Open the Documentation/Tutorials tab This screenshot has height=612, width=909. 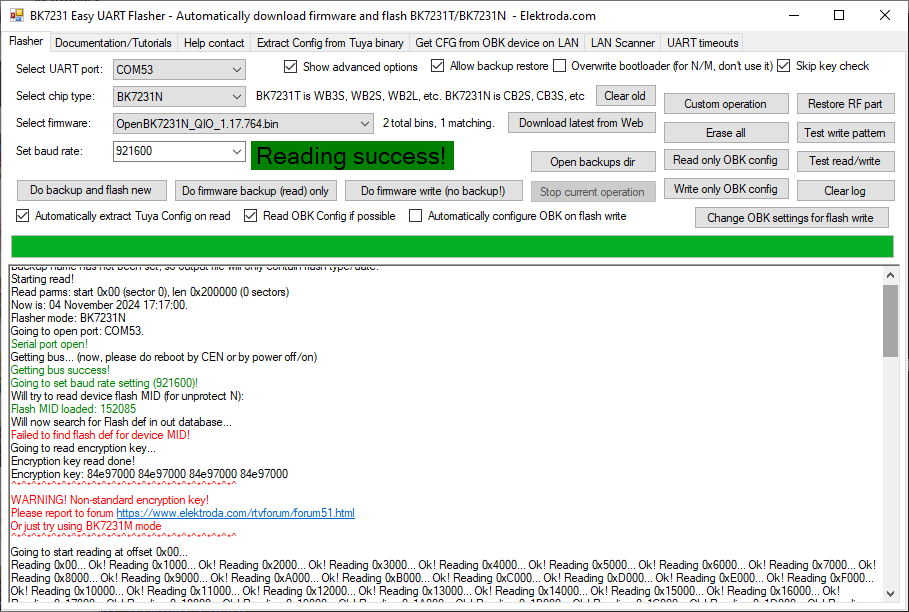pos(113,43)
